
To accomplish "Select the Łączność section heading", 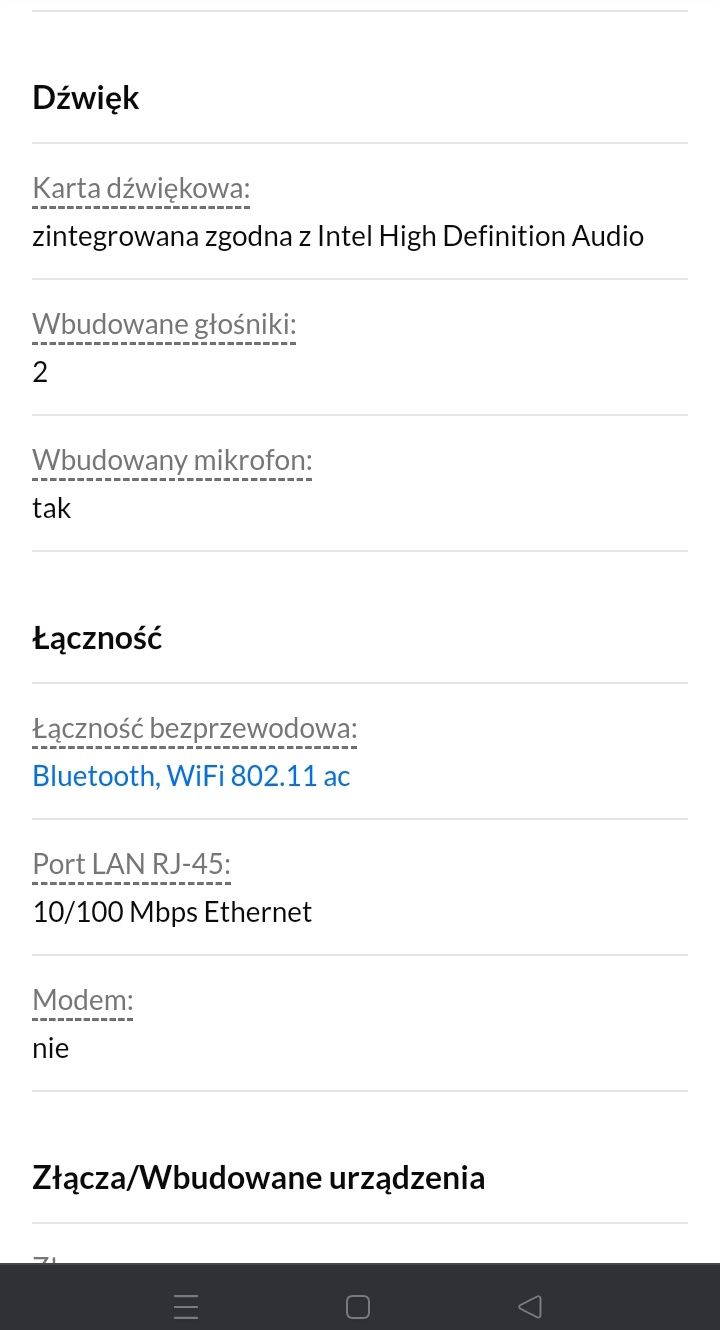I will pyautogui.click(x=97, y=638).
